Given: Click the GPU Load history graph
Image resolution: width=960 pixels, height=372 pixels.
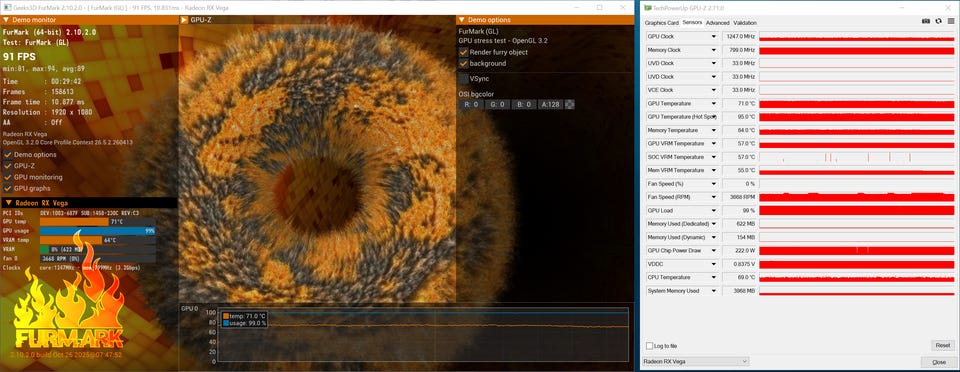Looking at the screenshot, I should click(x=857, y=210).
